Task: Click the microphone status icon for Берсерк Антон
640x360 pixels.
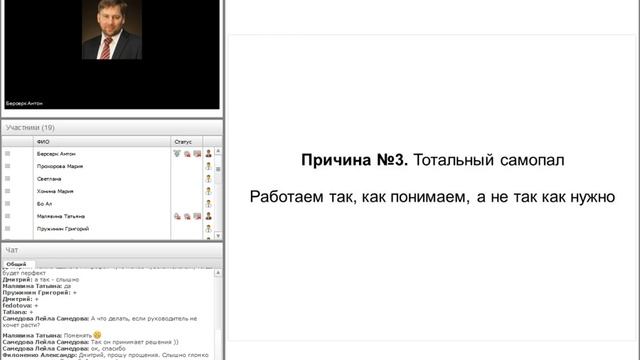Action: coord(177,153)
